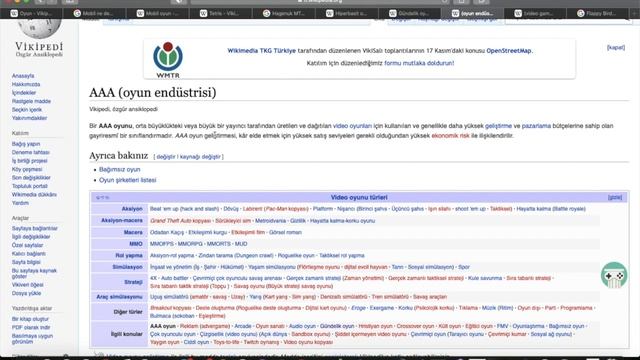The height and width of the screenshot is (360, 640).
Task: Switch to the "Gündelik oy..." tab
Action: (x=410, y=13)
